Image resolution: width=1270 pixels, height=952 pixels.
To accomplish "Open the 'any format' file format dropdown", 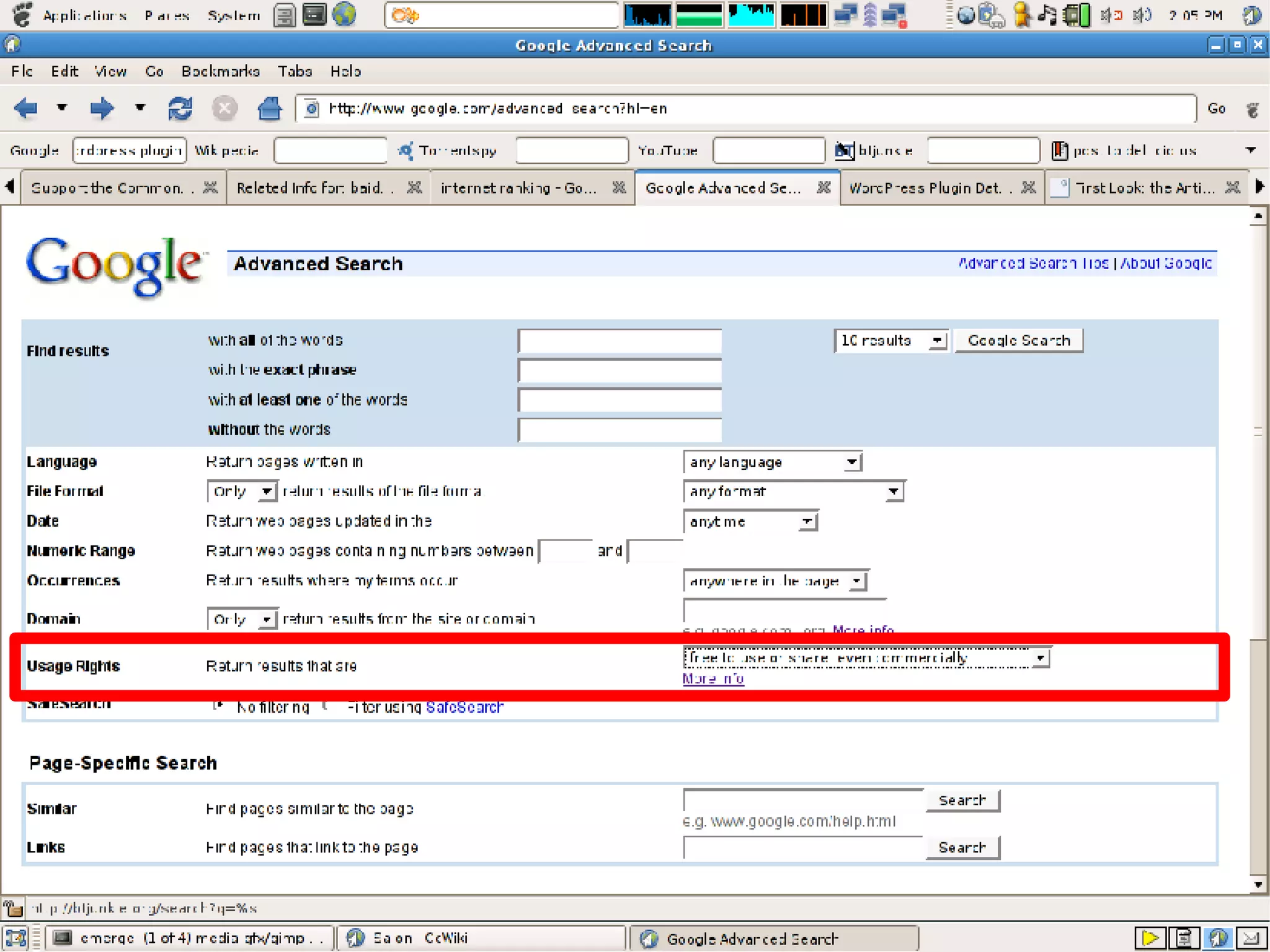I will tap(793, 492).
